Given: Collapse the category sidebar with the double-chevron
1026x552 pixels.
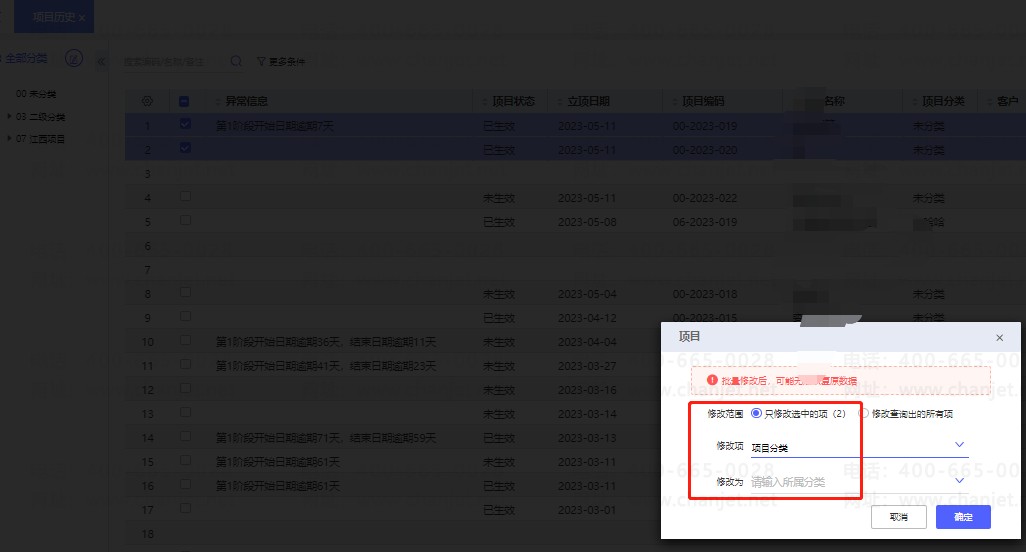Looking at the screenshot, I should [x=101, y=62].
